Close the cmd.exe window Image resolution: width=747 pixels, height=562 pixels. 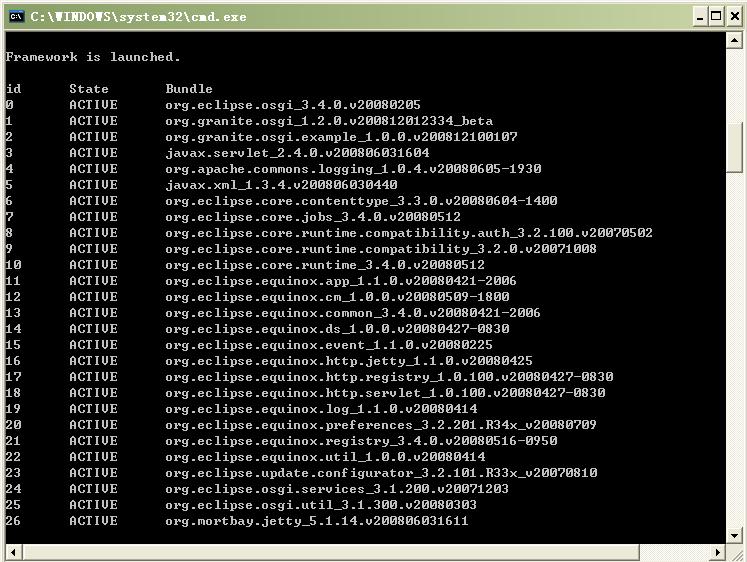click(x=735, y=17)
